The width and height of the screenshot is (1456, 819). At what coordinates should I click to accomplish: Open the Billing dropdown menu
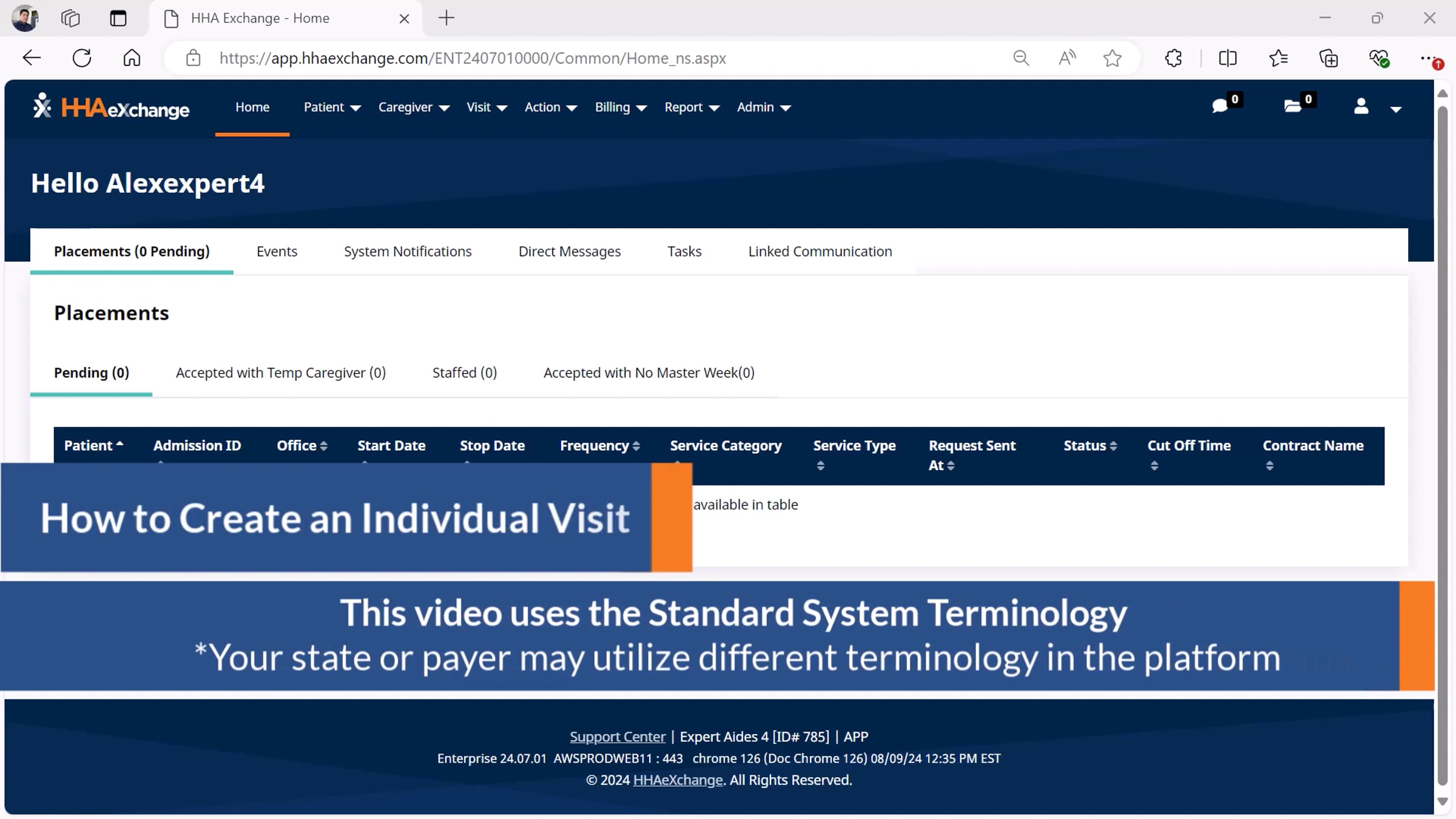pos(620,107)
